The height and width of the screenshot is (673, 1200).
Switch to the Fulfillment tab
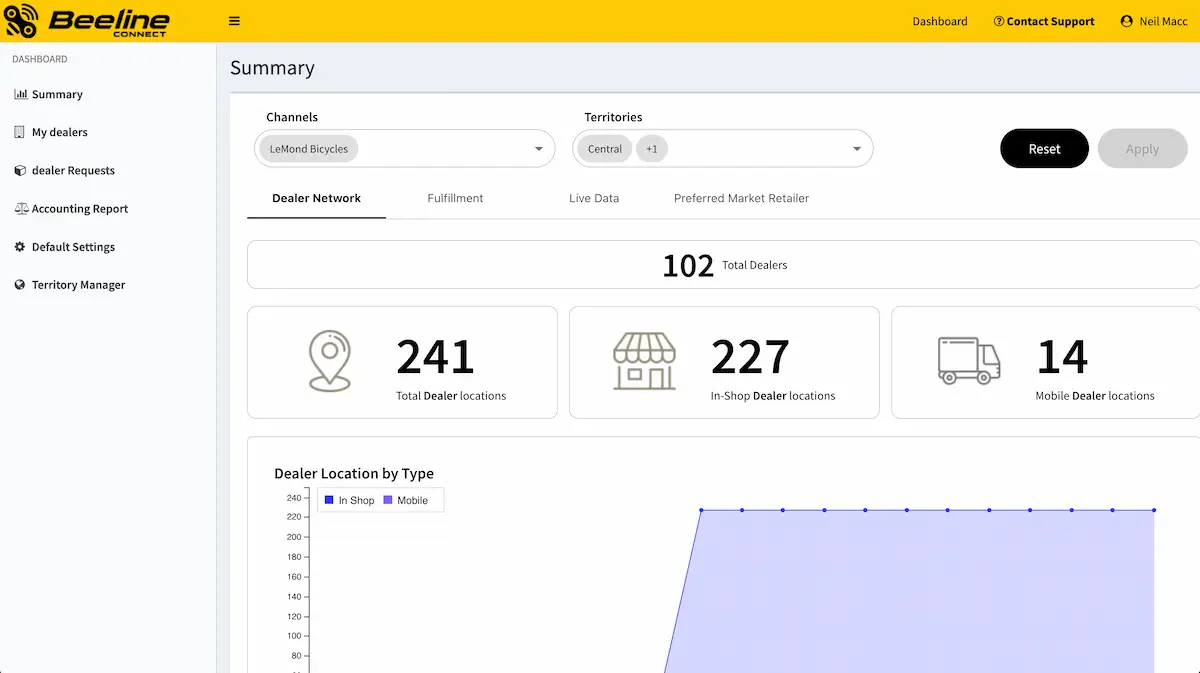click(x=455, y=198)
